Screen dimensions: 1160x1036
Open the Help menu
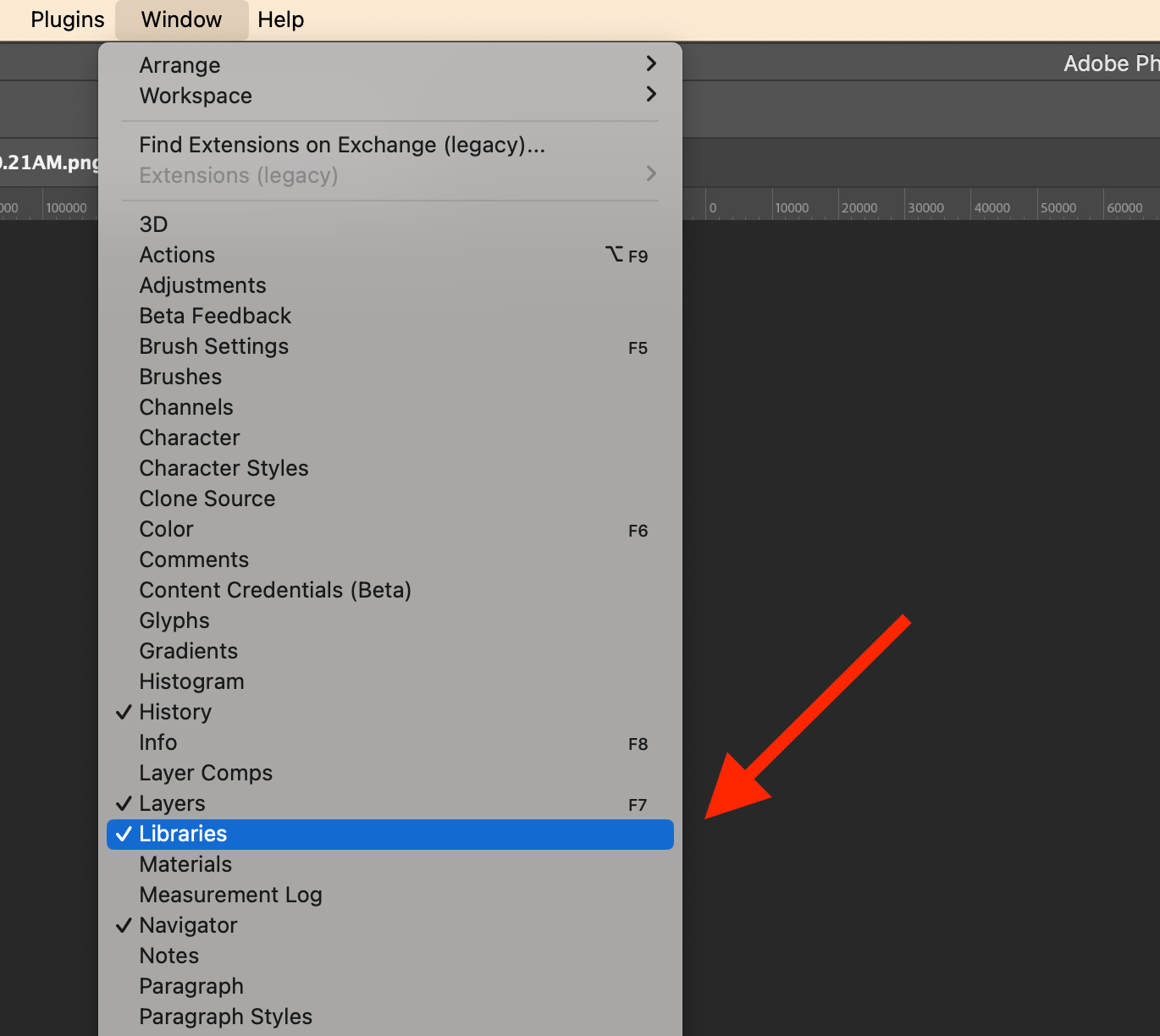click(281, 19)
